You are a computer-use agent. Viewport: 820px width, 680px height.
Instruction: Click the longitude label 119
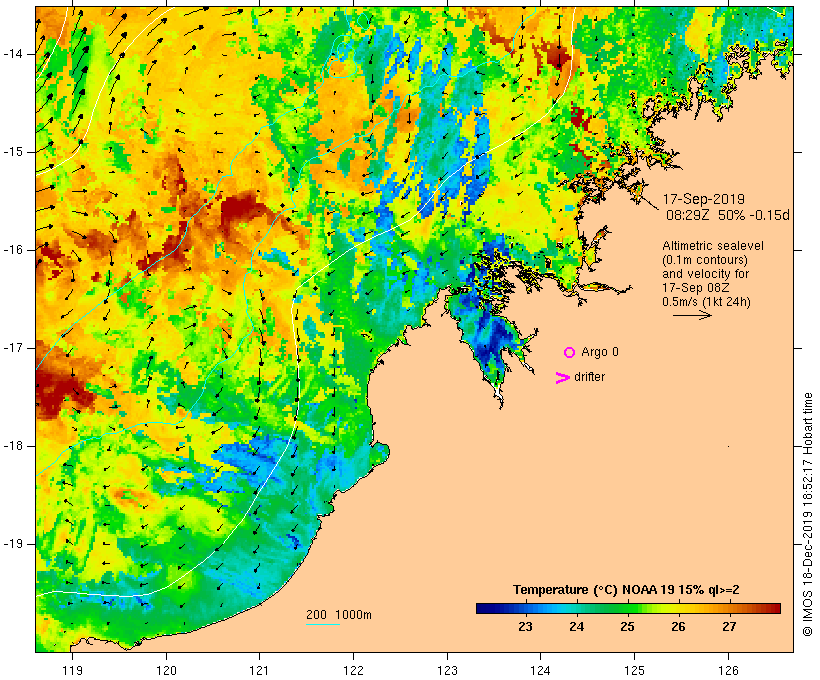click(72, 670)
